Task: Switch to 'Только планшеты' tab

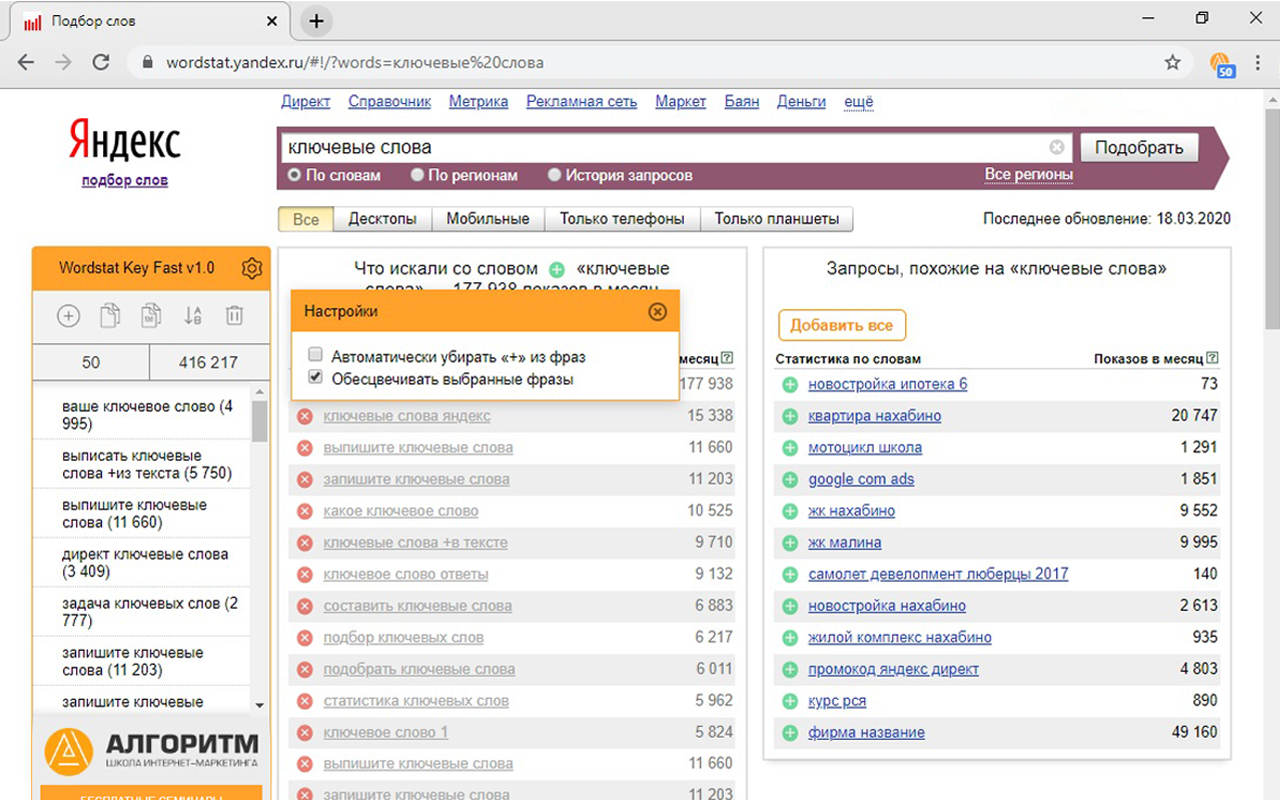Action: tap(777, 219)
